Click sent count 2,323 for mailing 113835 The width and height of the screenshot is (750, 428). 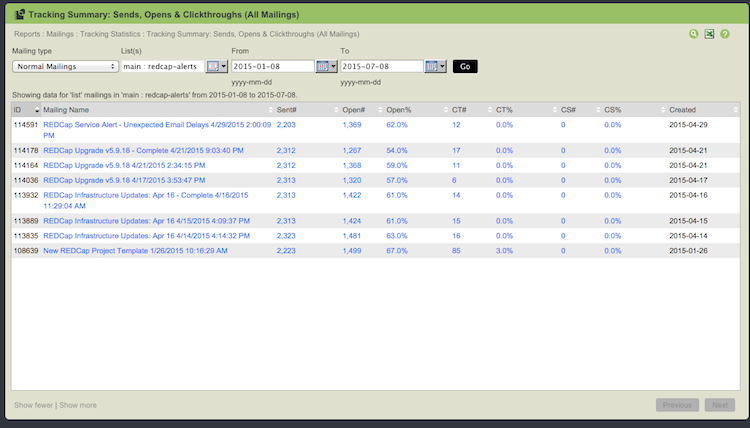tap(286, 236)
